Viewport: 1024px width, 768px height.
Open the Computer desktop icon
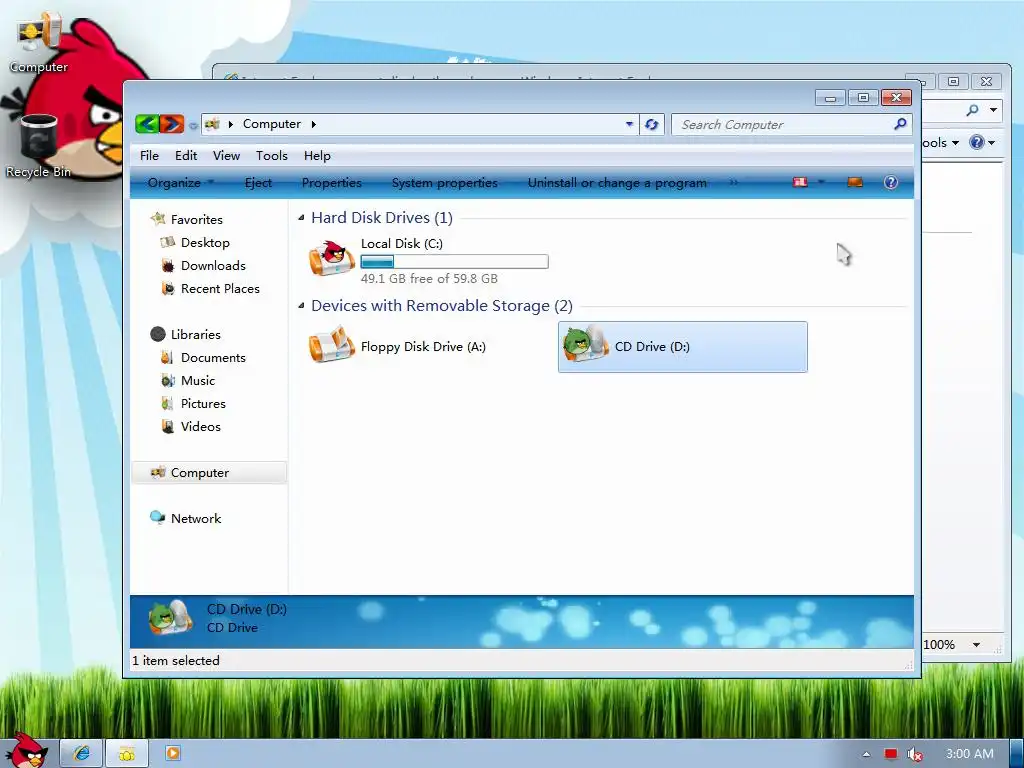39,41
